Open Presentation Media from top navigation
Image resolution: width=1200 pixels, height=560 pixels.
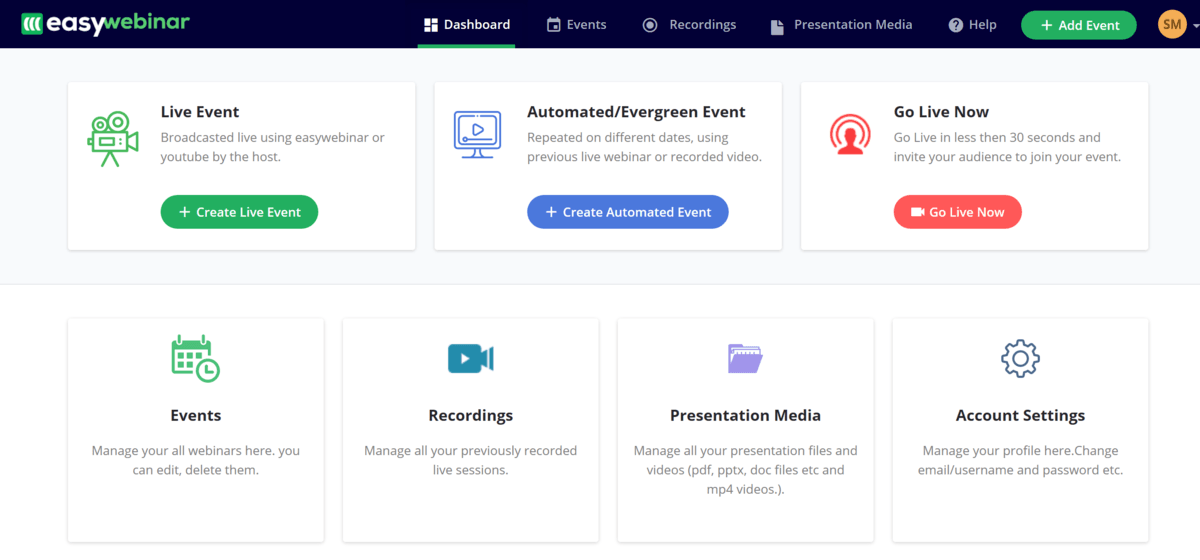pos(841,25)
